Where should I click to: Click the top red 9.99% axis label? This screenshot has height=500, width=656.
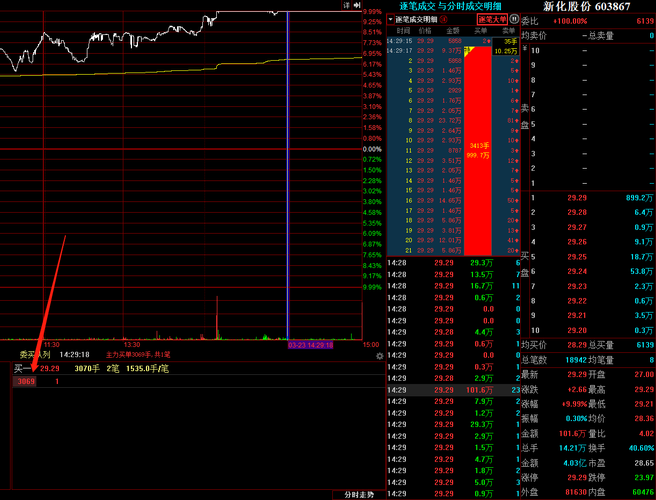coord(372,12)
